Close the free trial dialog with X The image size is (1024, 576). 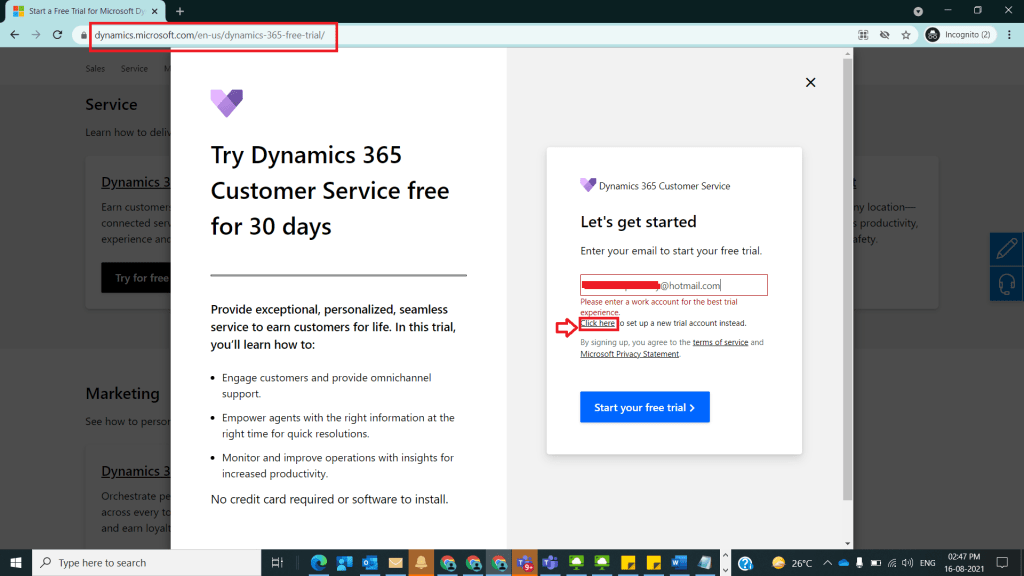pos(810,82)
